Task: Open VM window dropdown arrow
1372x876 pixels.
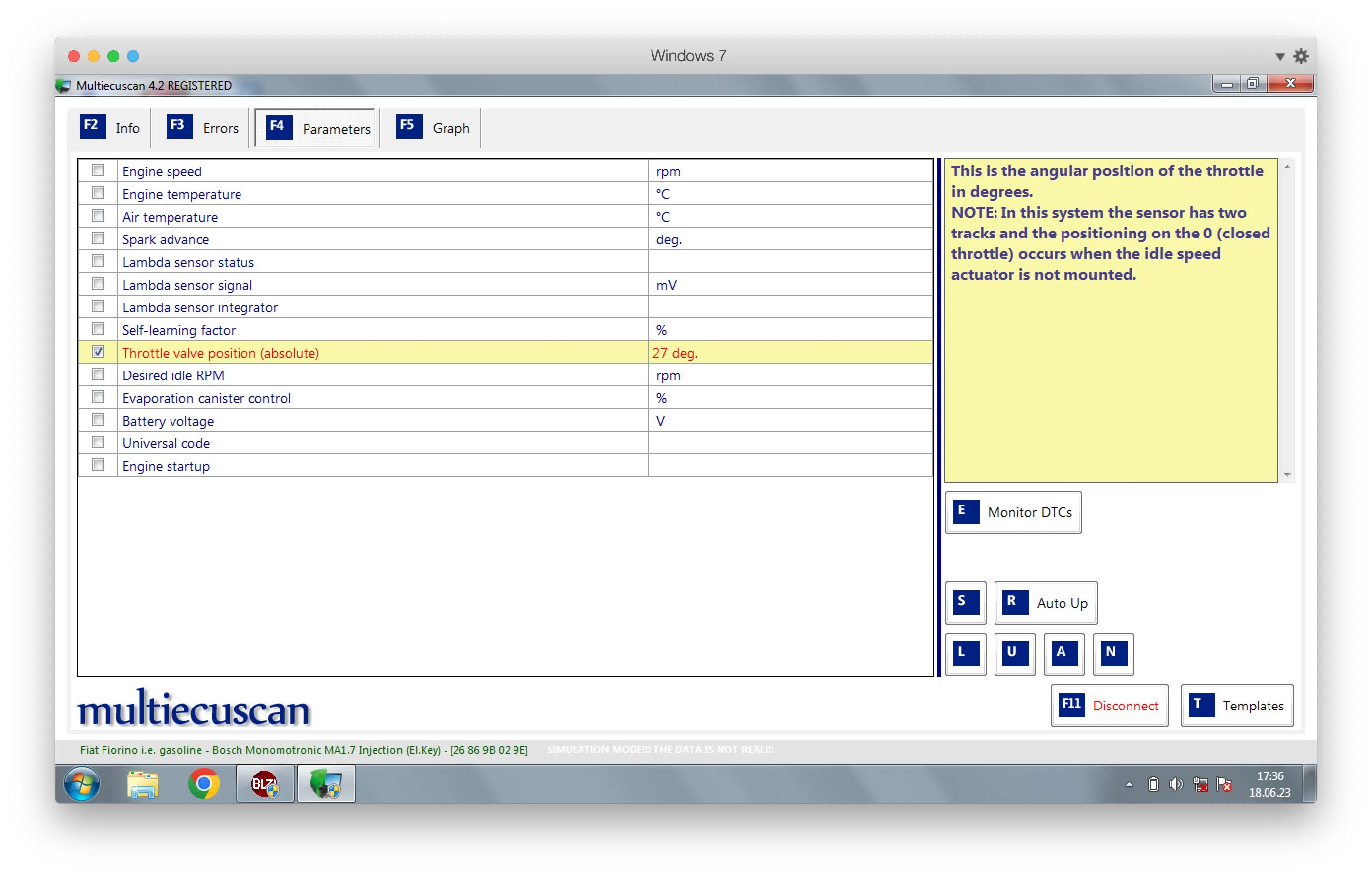Action: [1280, 56]
